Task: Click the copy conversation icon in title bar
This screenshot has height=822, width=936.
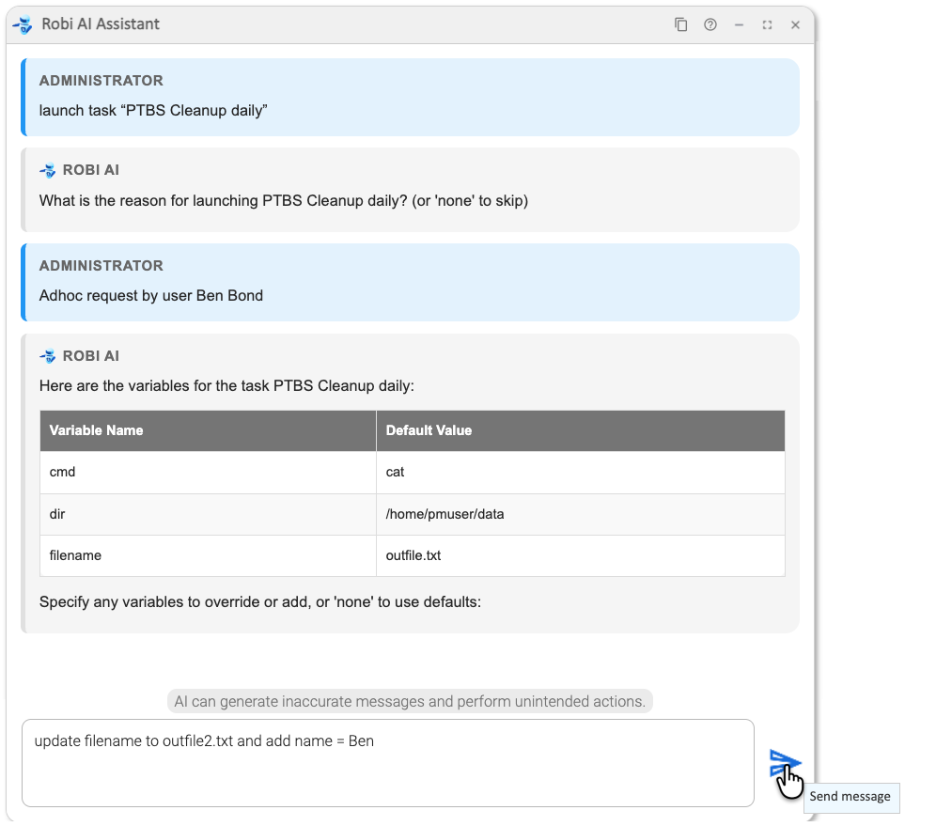Action: (681, 25)
